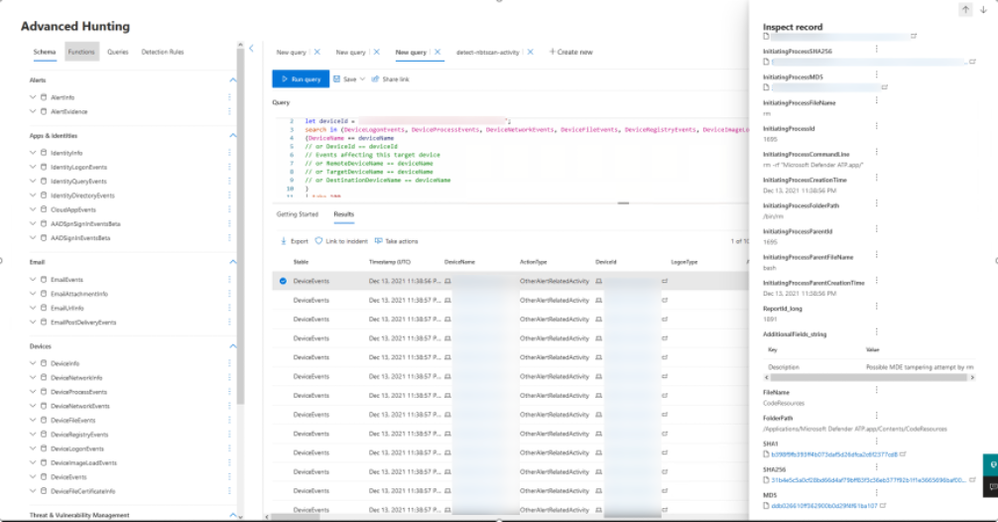Open more options for CloudAppEvents table
The height and width of the screenshot is (522, 998).
pos(229,209)
